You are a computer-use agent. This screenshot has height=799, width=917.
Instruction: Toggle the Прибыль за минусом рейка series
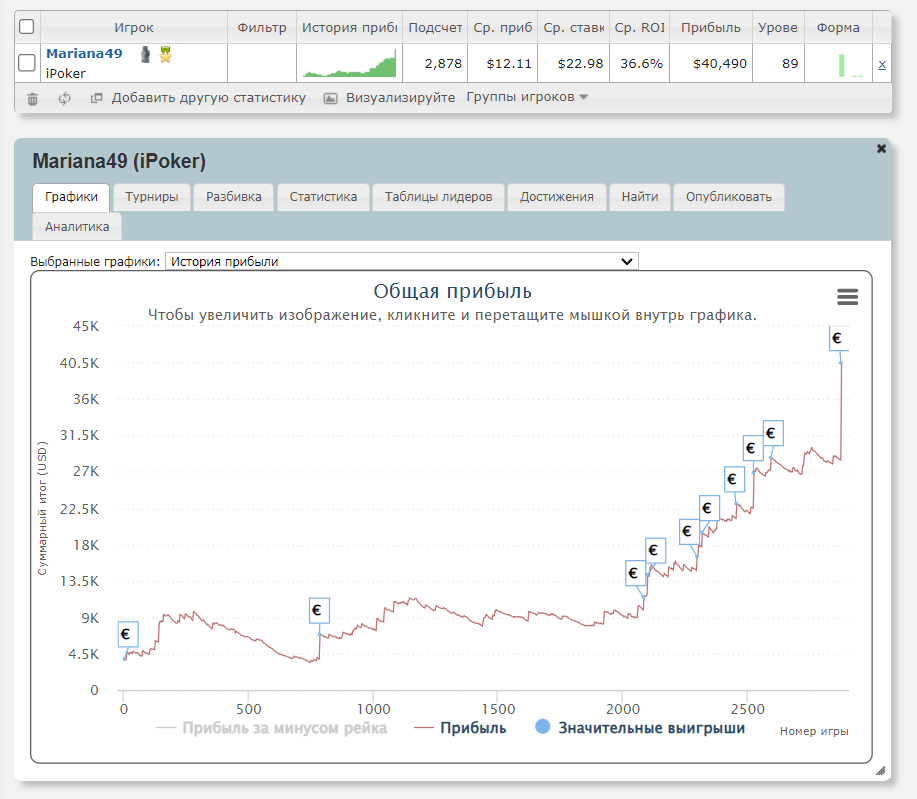click(272, 728)
